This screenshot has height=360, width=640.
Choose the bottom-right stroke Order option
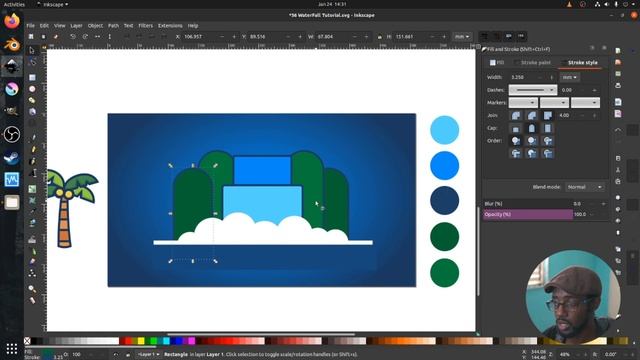tap(548, 153)
